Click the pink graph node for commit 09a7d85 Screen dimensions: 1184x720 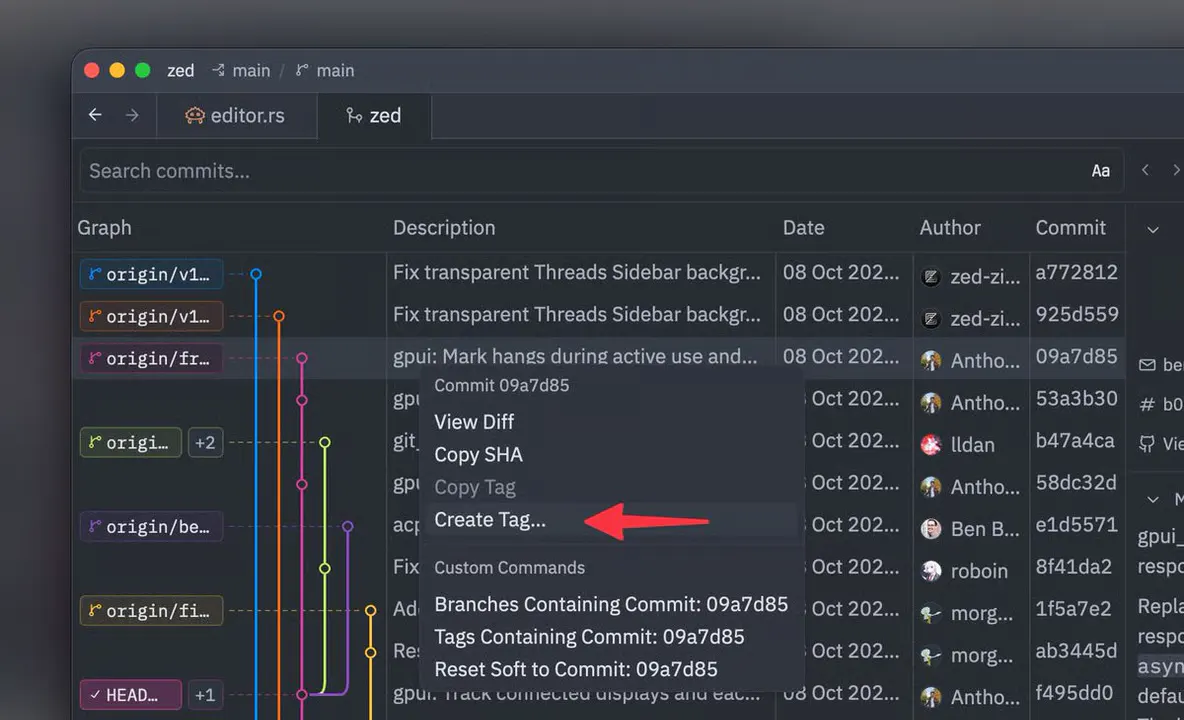click(302, 358)
